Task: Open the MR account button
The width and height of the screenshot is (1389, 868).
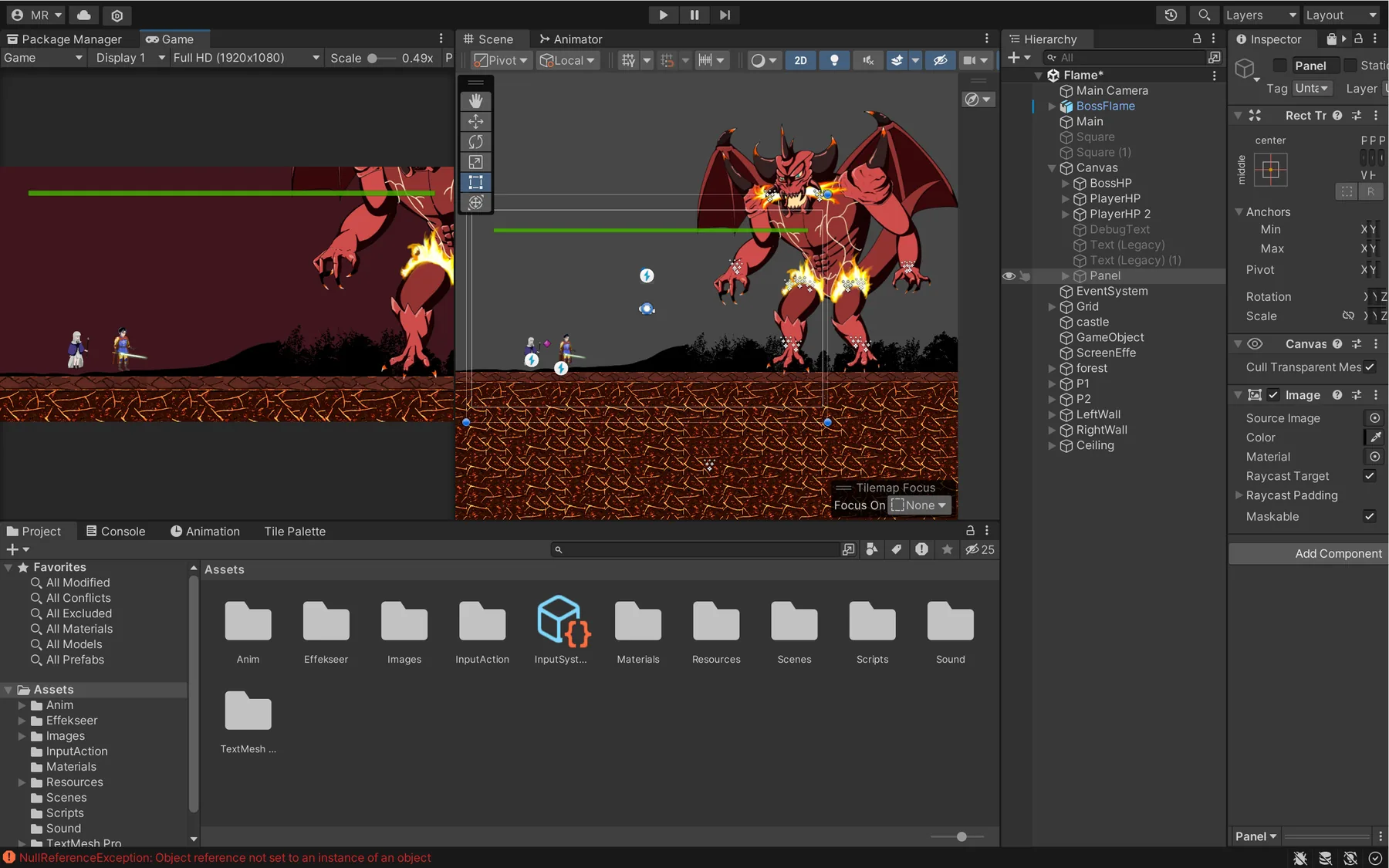Action: 36,15
